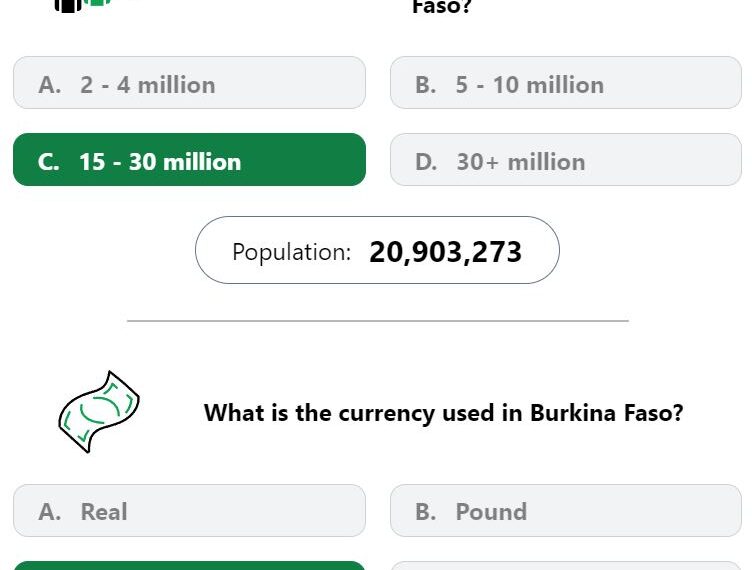Click the currency question about Burkina Faso

pyautogui.click(x=444, y=413)
